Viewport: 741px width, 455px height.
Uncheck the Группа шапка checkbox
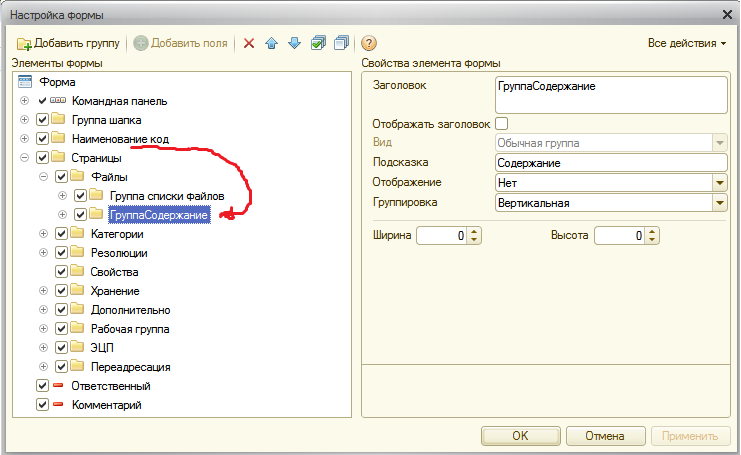[x=43, y=120]
